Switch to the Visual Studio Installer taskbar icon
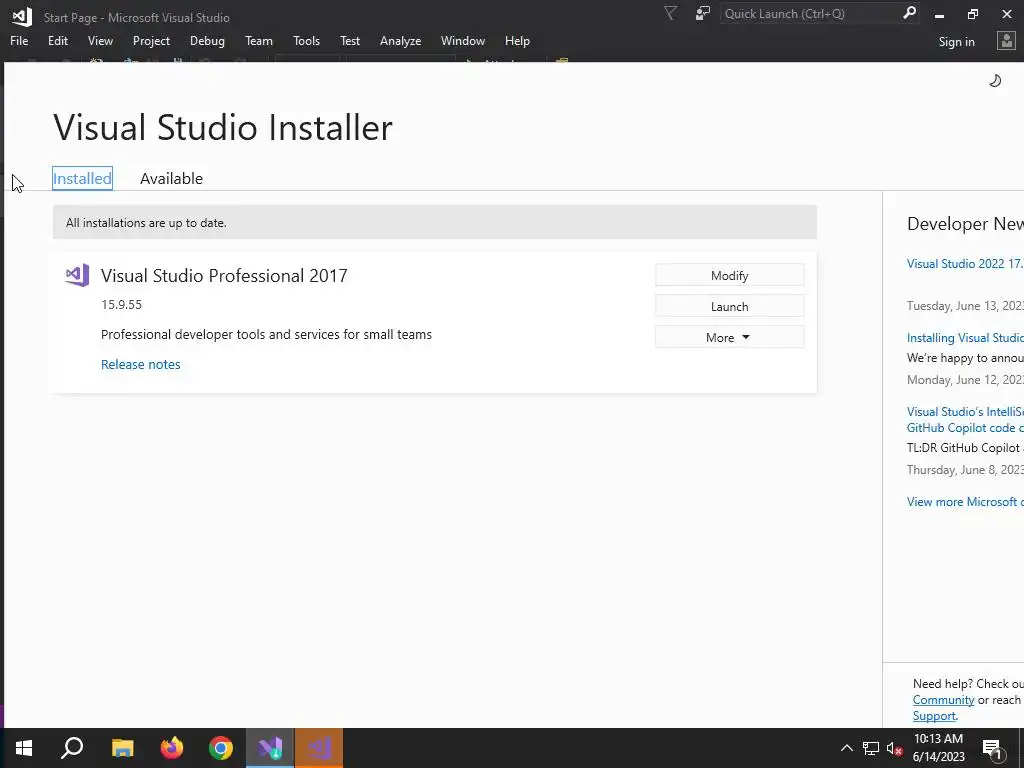1024x768 pixels. [x=270, y=748]
